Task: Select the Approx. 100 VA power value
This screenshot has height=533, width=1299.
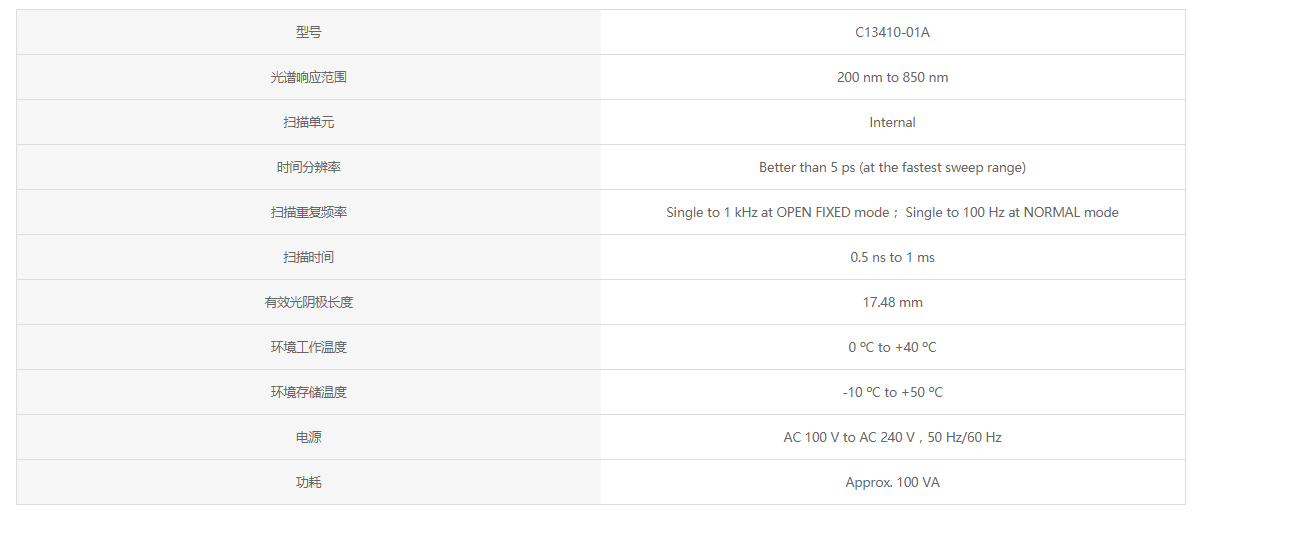Action: (892, 482)
